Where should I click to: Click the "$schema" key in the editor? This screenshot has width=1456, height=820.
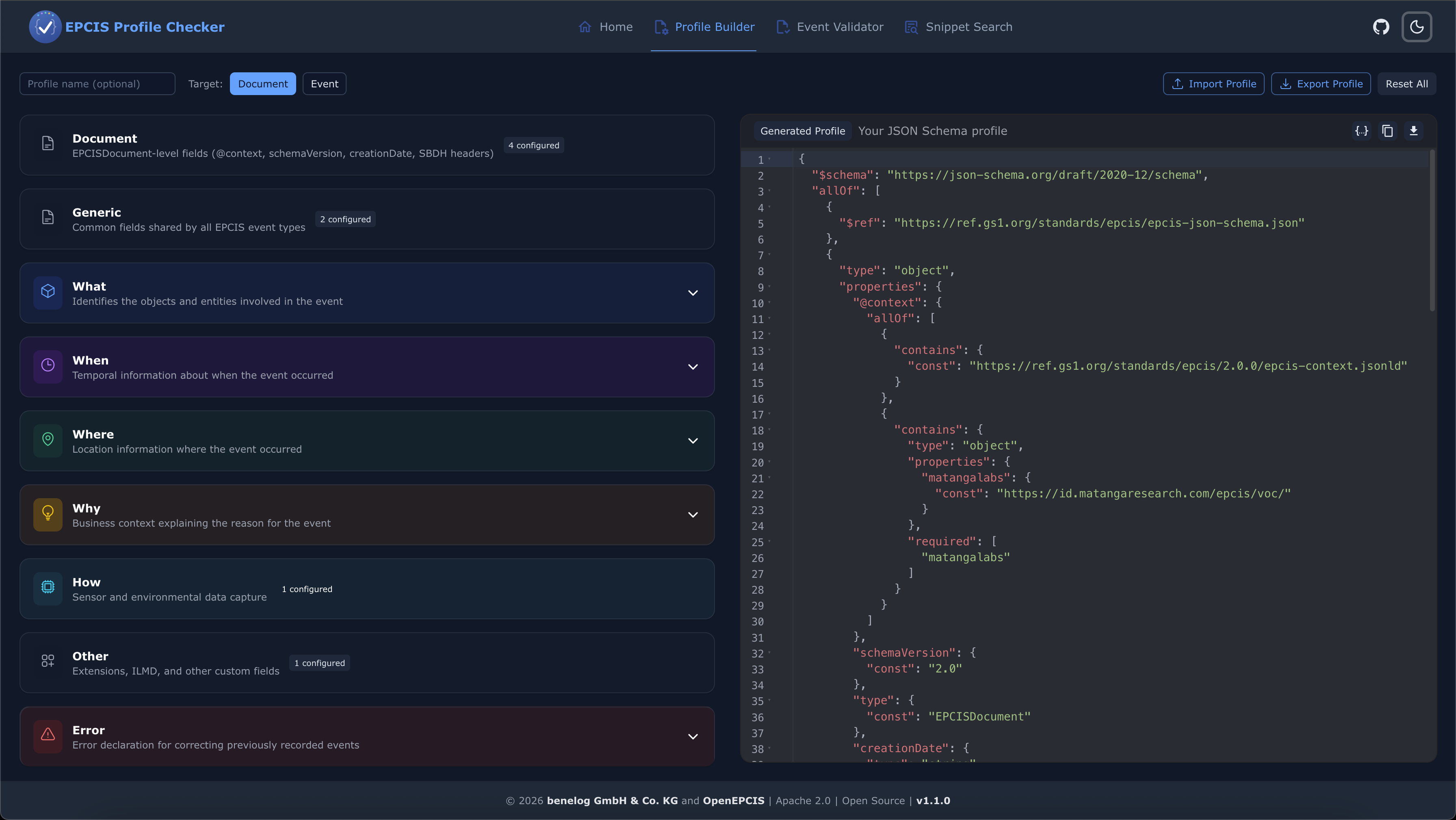coord(843,175)
